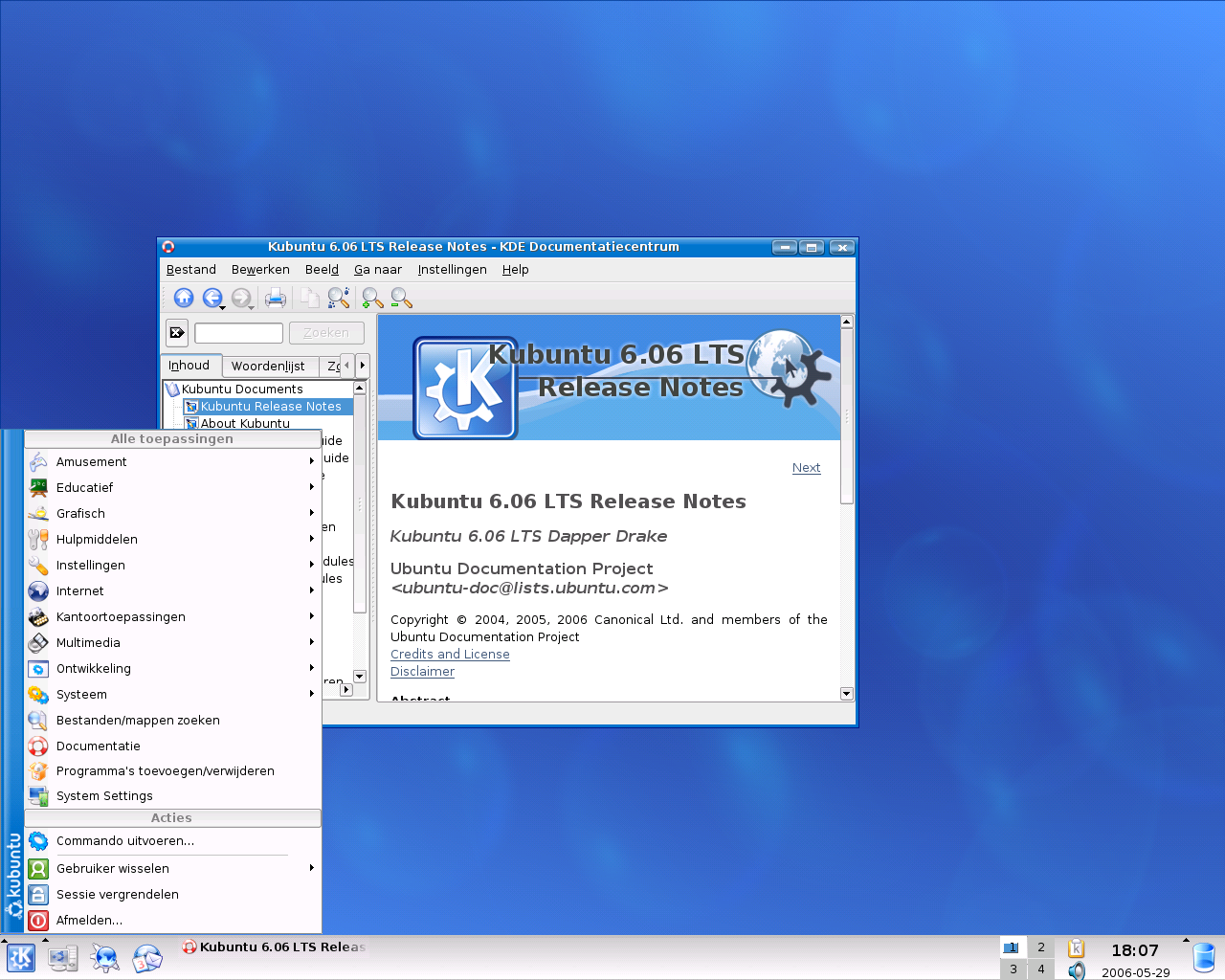
Task: Click the volume speaker tray icon
Action: 1077,970
